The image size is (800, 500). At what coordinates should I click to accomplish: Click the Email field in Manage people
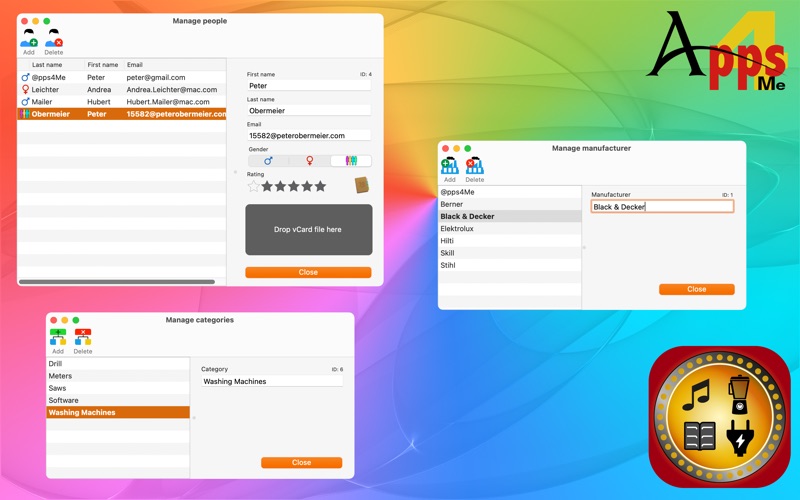[309, 136]
